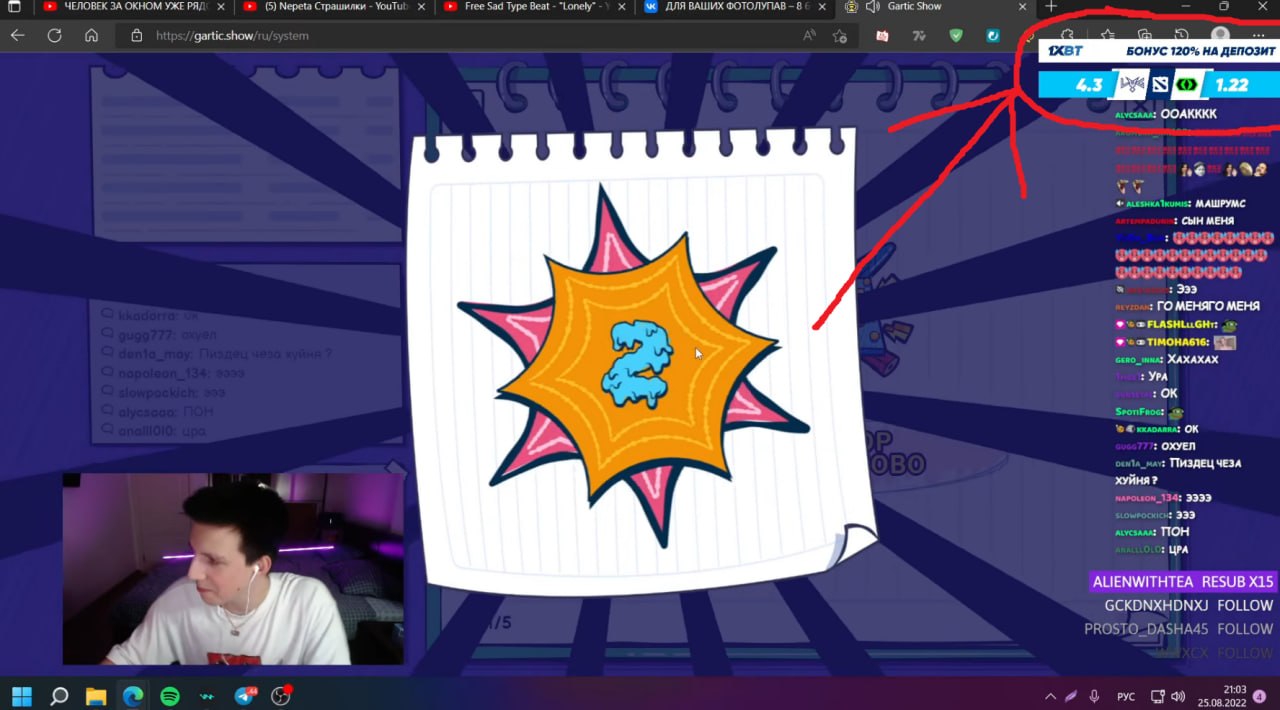Close the 'ЧЕЛОВЕК ЗА ОКНОМ' tab

coord(222,5)
